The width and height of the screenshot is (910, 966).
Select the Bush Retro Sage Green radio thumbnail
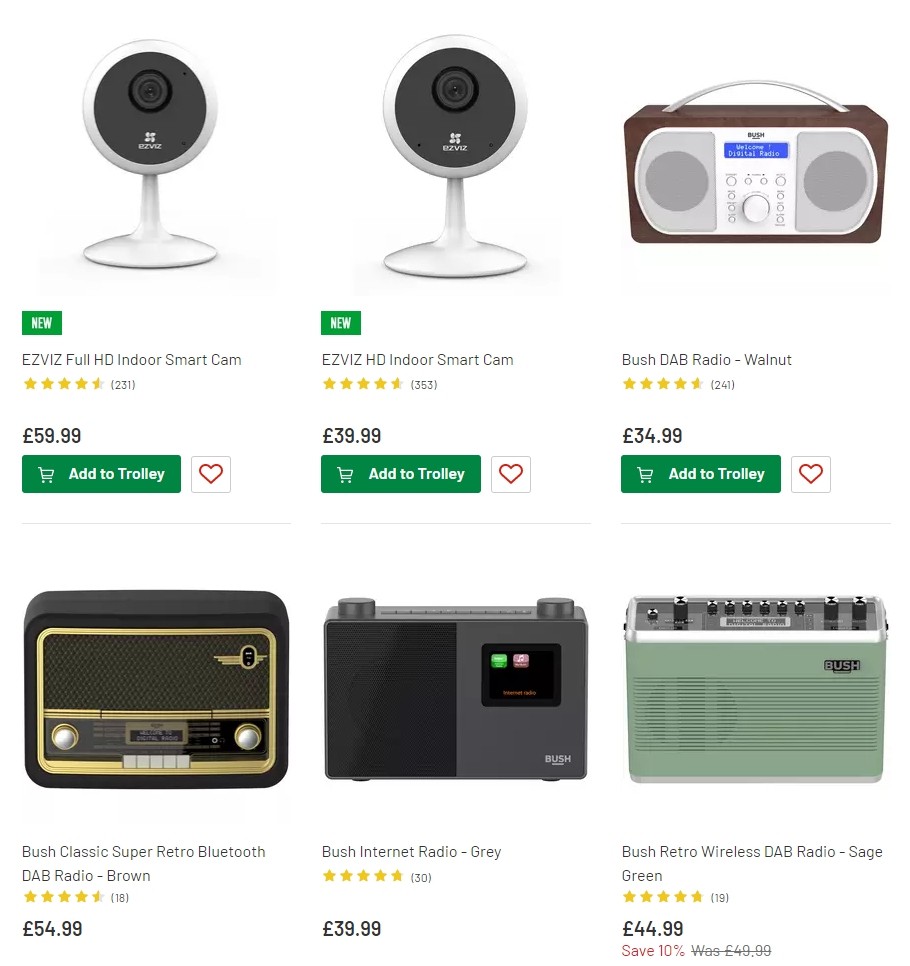coord(755,690)
